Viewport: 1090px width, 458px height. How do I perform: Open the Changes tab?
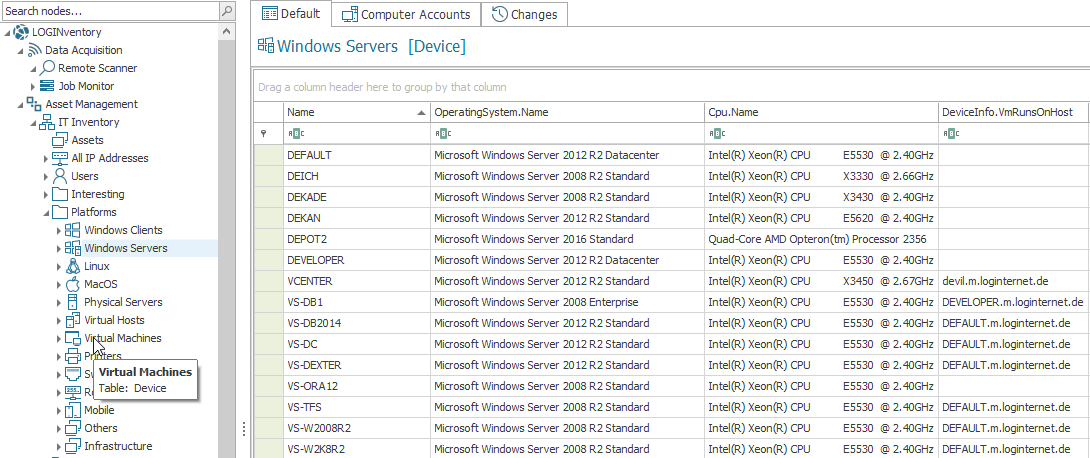[x=527, y=15]
